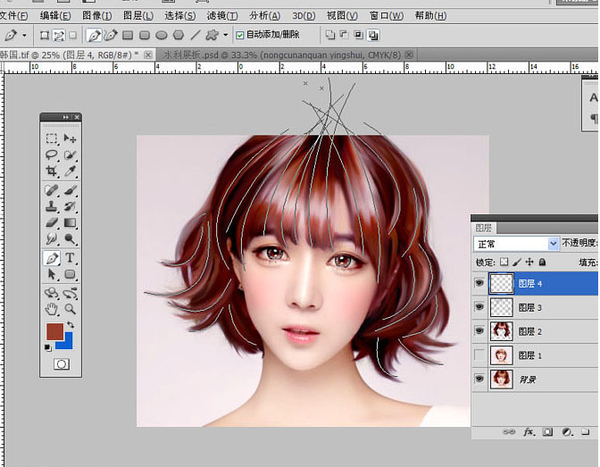Open the 滤镜(T) menu
600x467 pixels.
pos(221,16)
